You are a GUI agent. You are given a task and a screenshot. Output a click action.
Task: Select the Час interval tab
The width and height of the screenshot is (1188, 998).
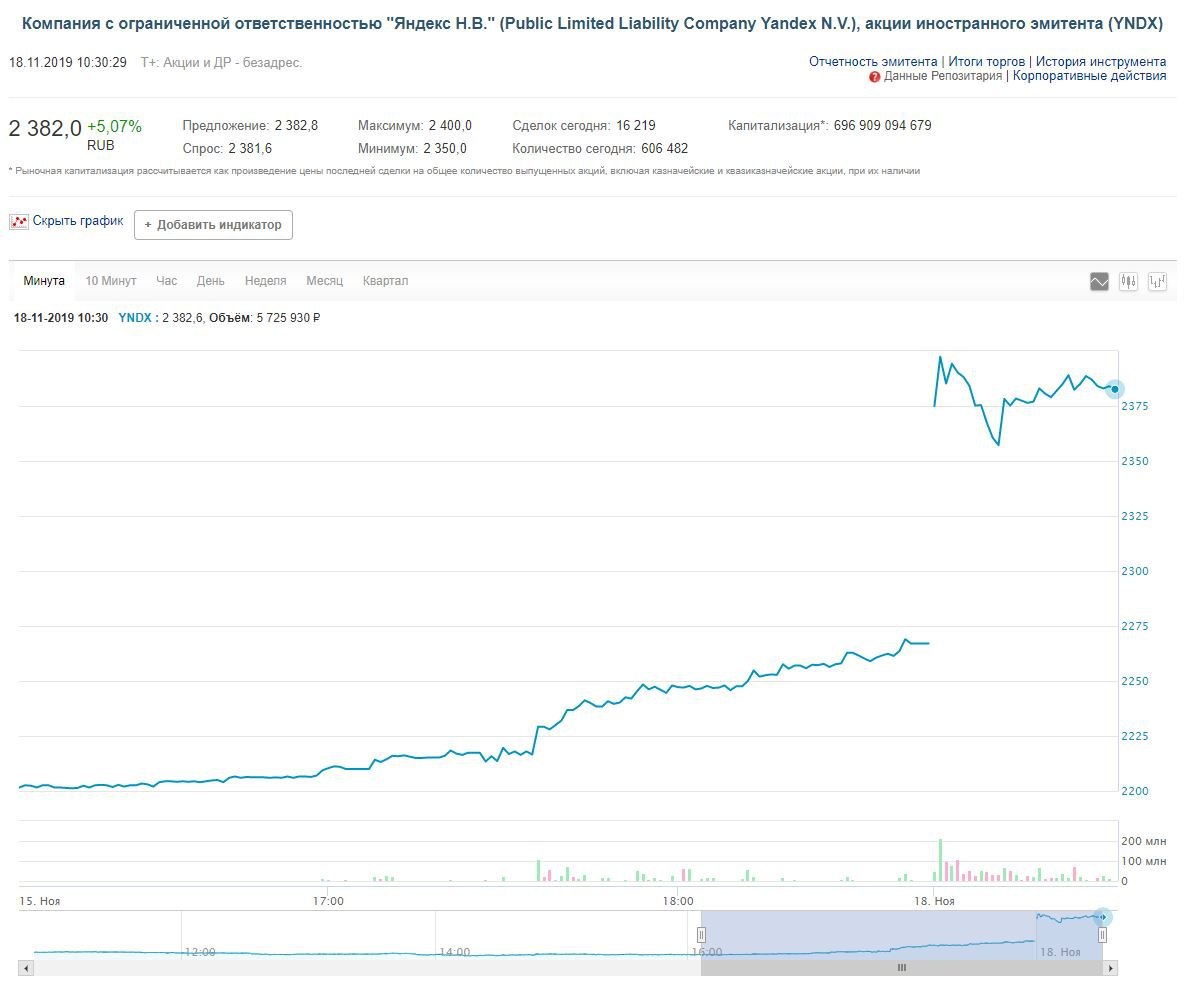pos(167,281)
